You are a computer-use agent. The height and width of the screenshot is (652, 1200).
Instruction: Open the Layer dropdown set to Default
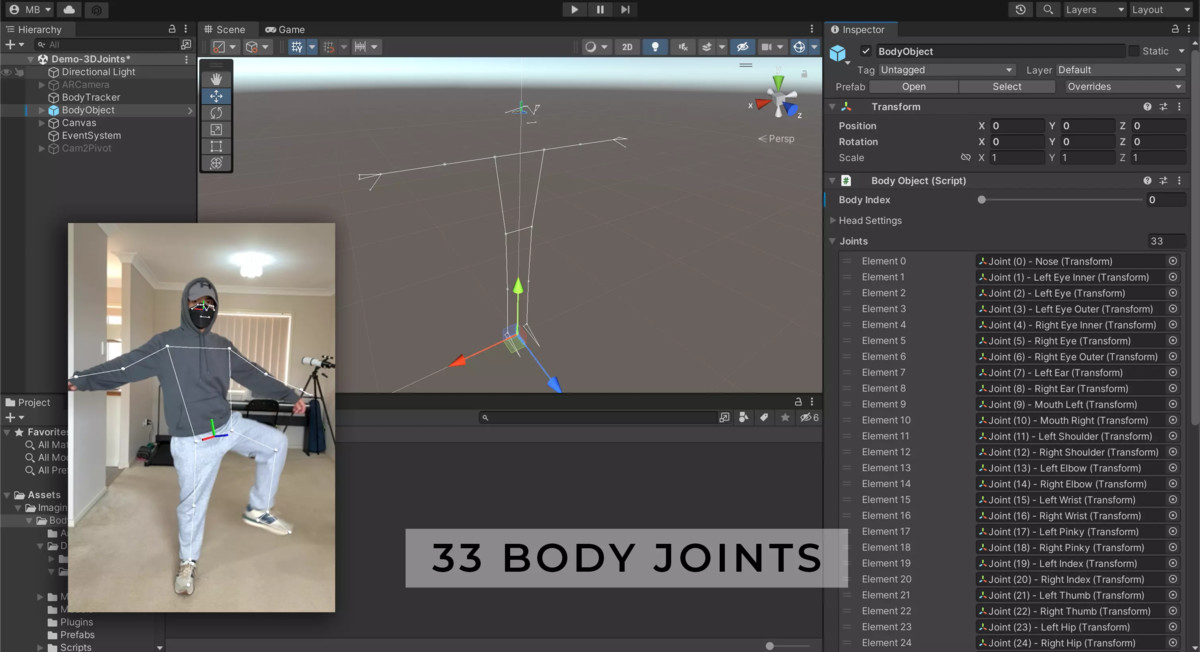pyautogui.click(x=1120, y=70)
